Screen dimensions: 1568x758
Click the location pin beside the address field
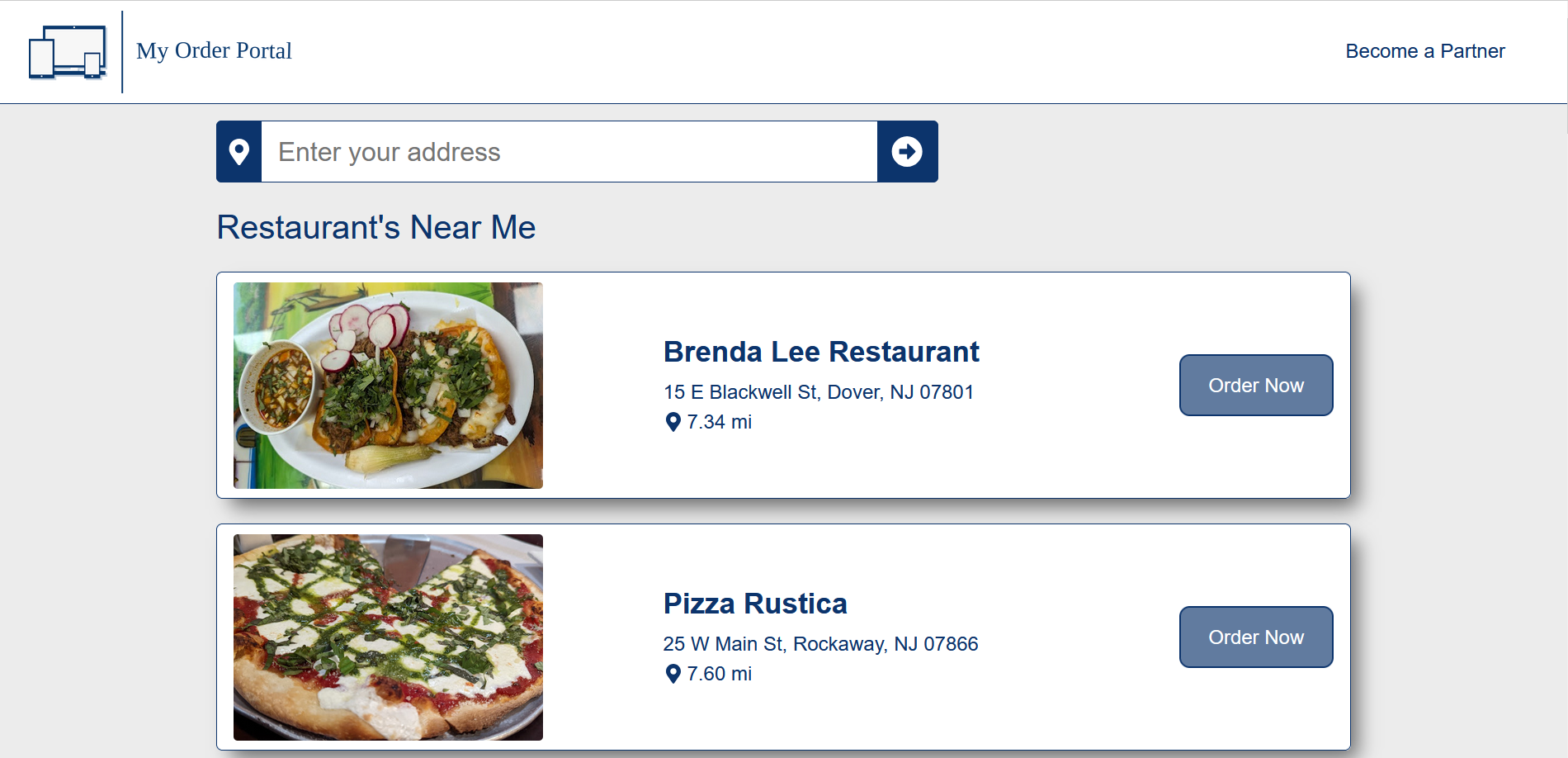click(x=239, y=152)
